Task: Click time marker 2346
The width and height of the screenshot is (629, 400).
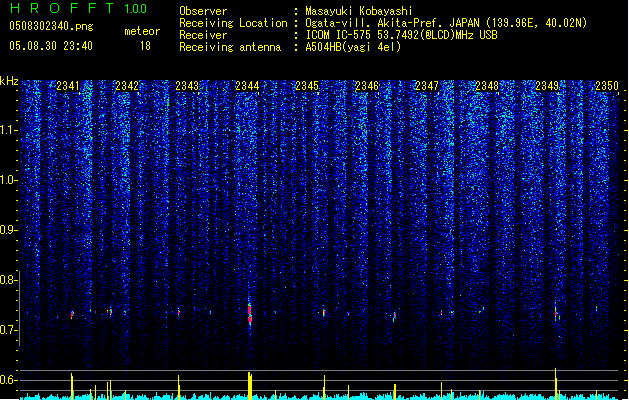Action: 367,86
